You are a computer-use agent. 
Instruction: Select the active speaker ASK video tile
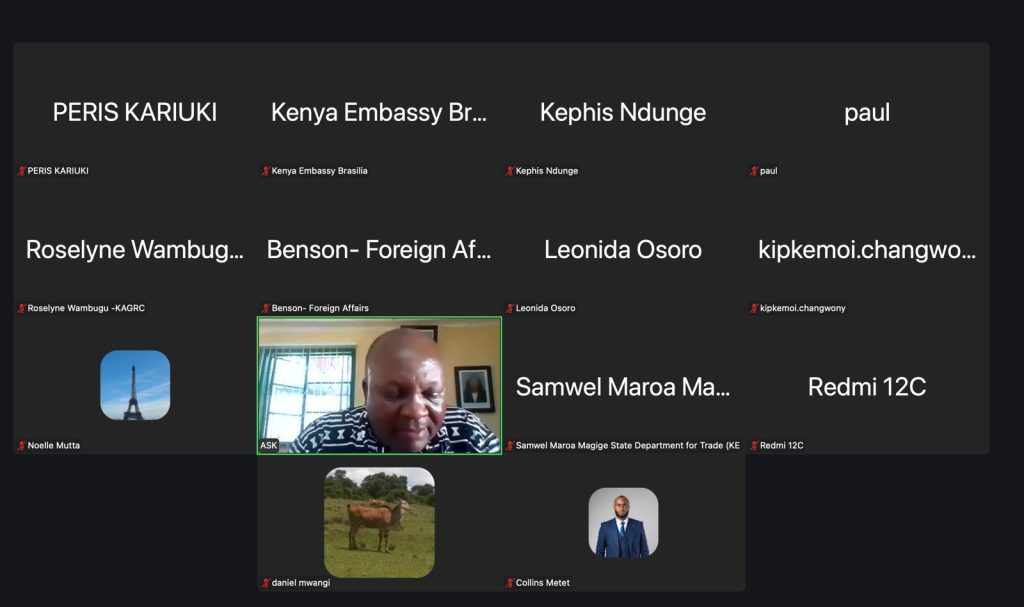tap(379, 385)
